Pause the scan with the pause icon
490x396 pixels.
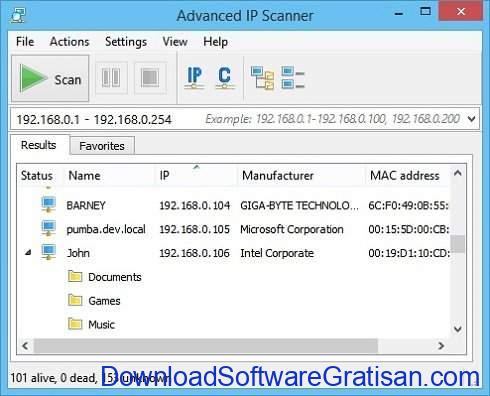[x=111, y=78]
